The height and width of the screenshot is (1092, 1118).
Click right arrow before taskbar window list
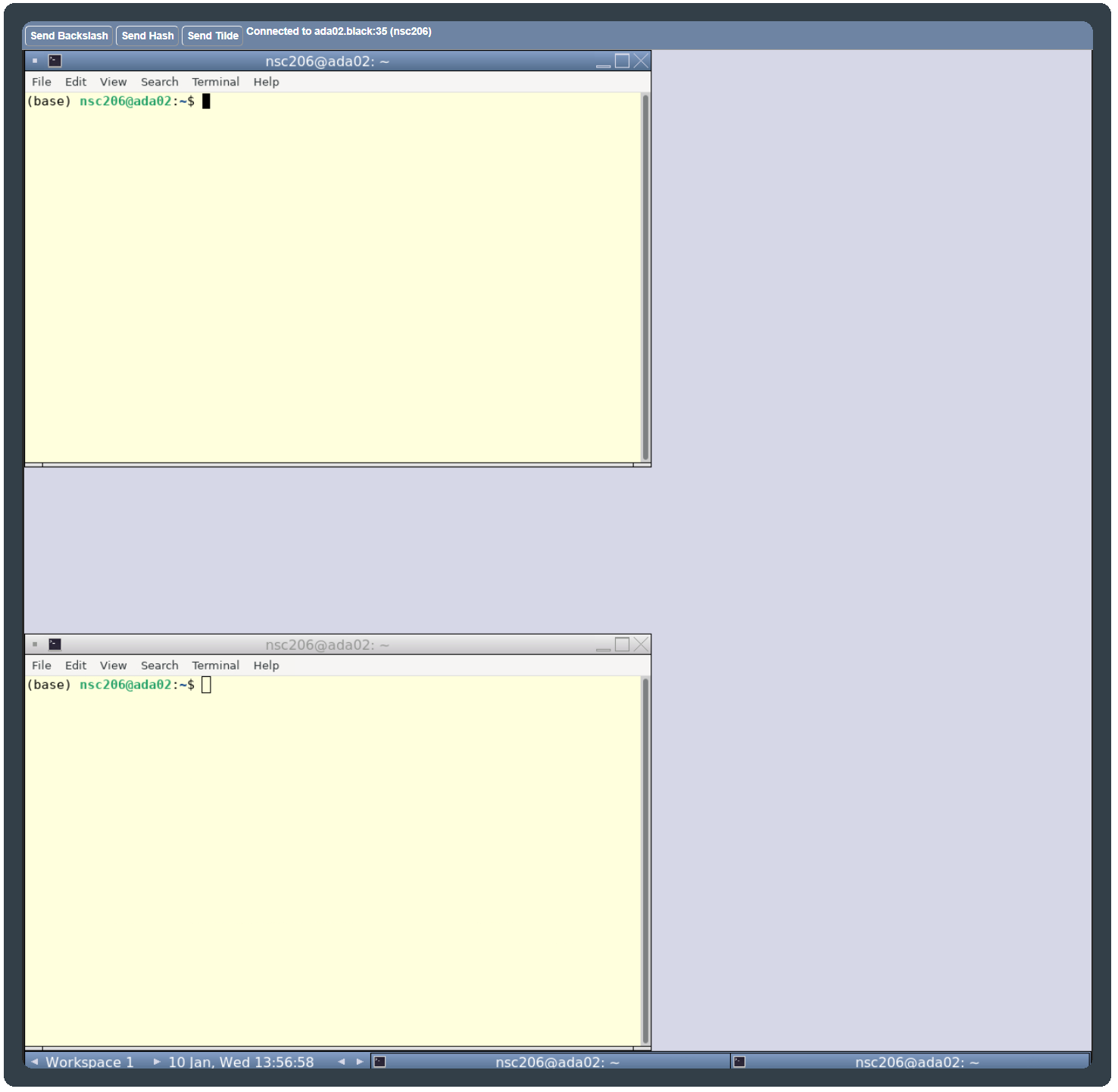[x=360, y=1062]
